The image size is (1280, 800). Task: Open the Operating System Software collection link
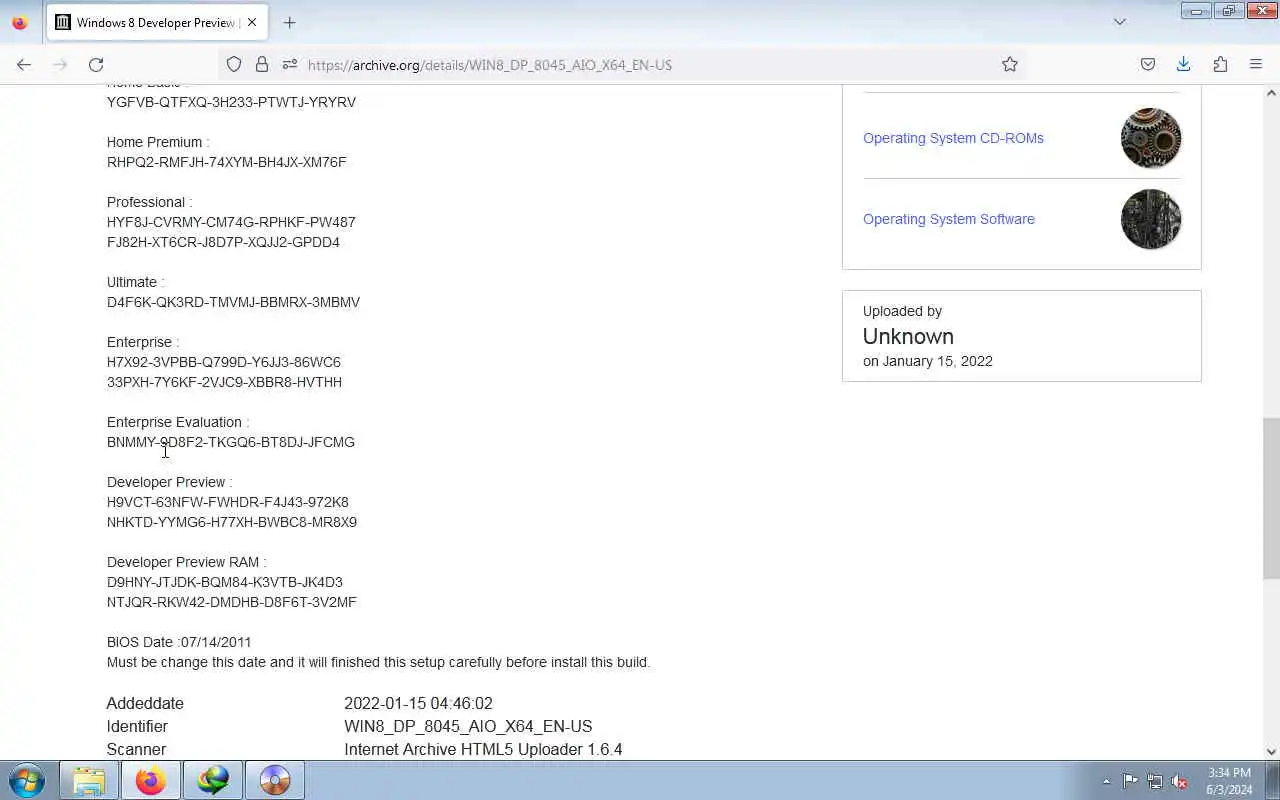point(949,219)
